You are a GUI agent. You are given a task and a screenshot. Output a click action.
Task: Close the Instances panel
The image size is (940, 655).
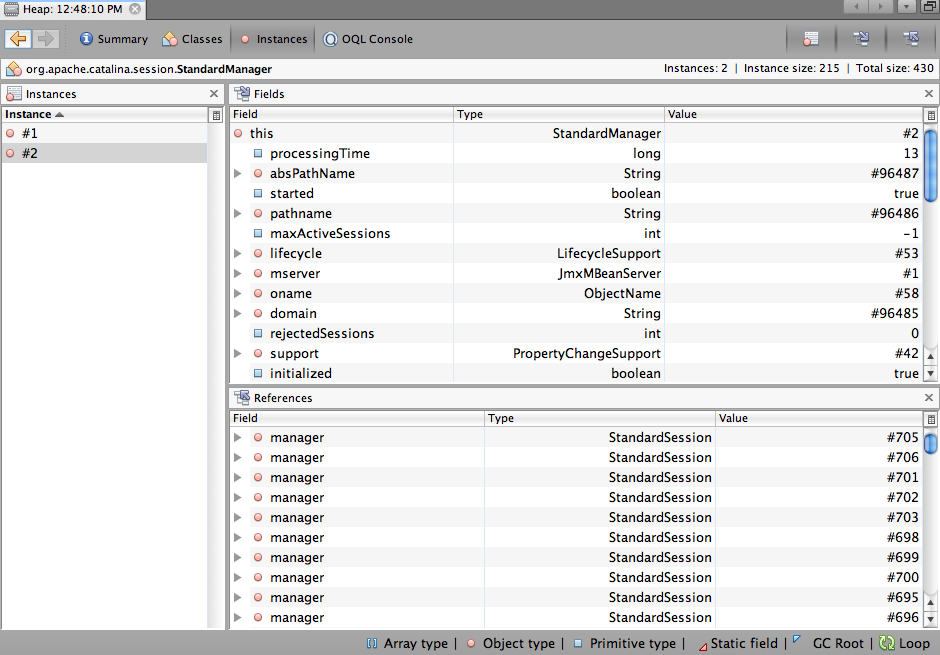[x=214, y=94]
